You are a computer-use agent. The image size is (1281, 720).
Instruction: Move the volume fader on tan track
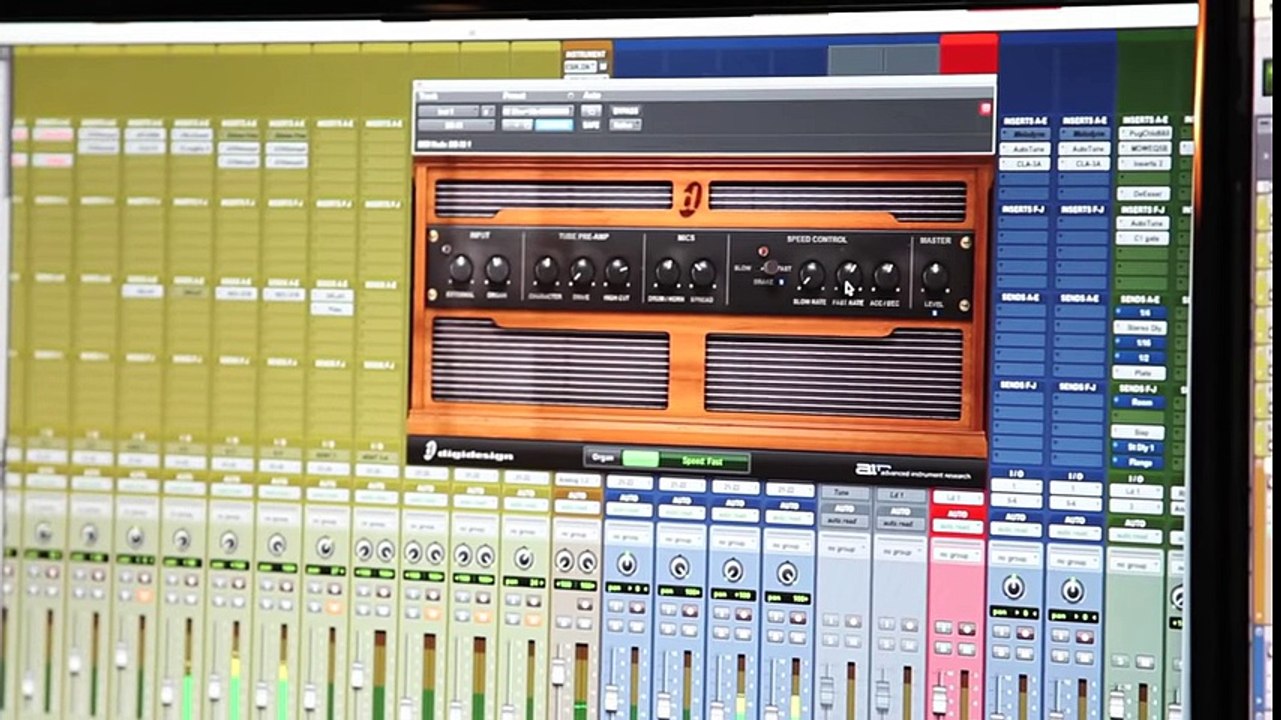pos(559,671)
